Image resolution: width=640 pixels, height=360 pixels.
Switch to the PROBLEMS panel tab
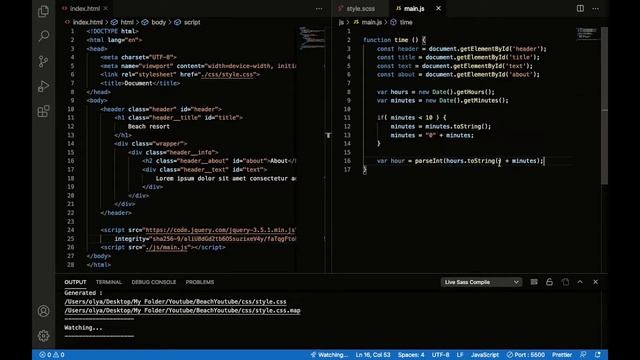(x=200, y=282)
